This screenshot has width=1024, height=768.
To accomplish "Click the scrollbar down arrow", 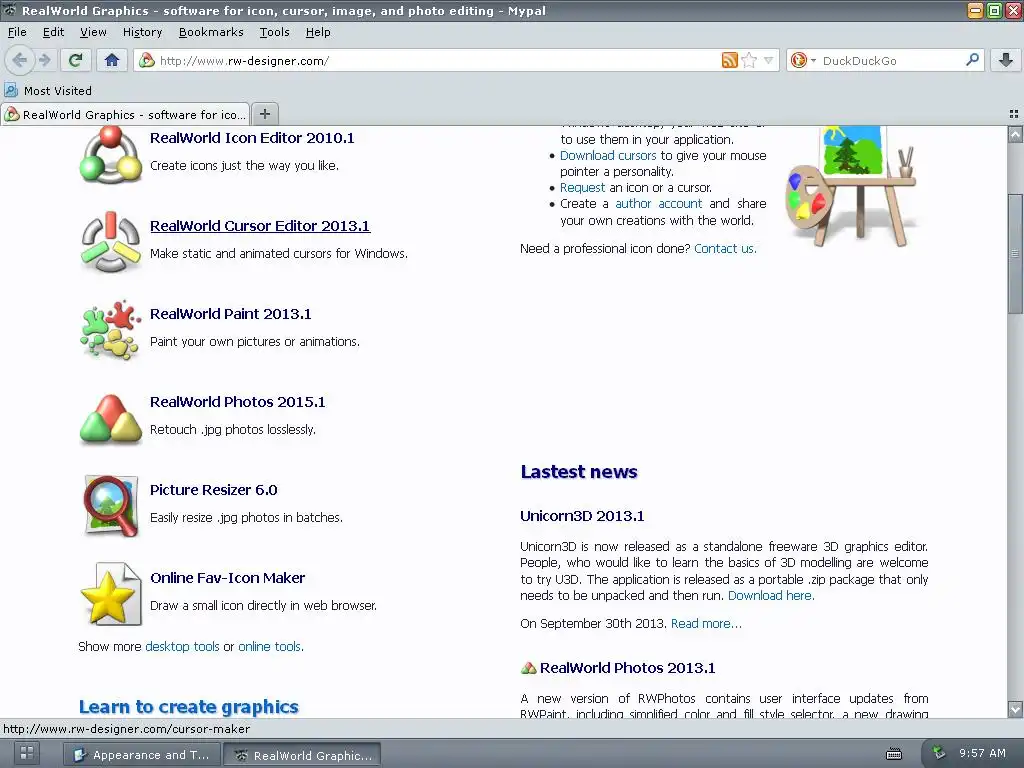I will point(1015,709).
